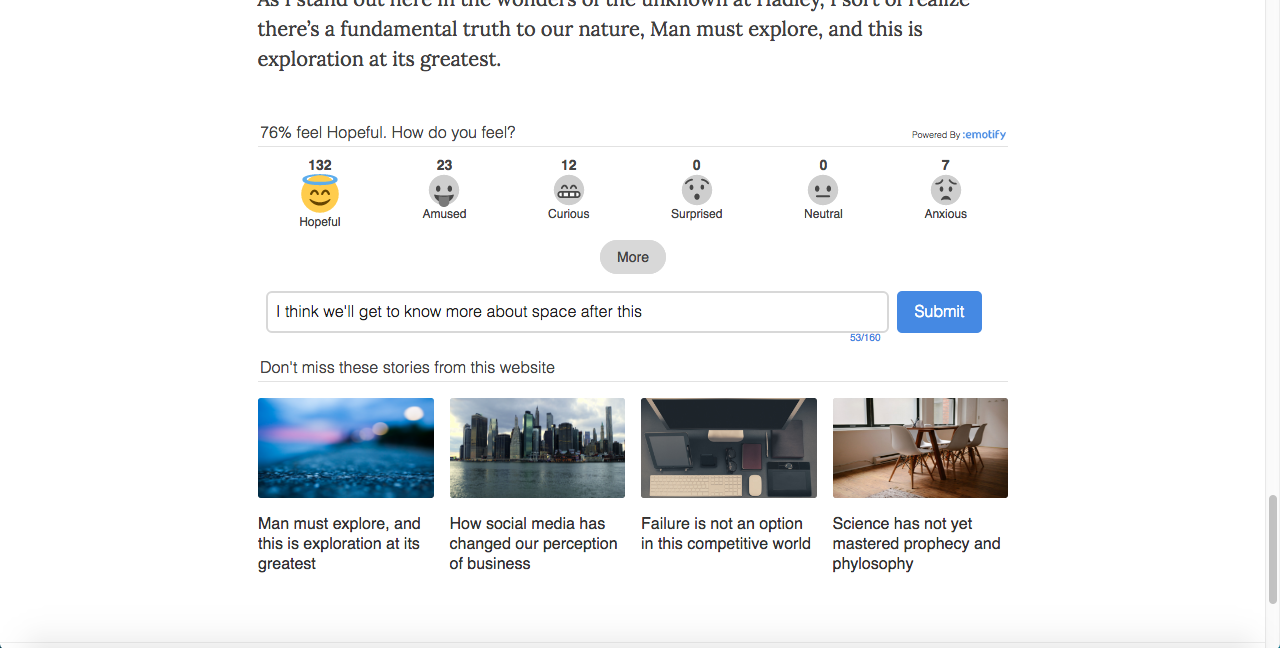1280x648 pixels.
Task: Submit your comment about space
Action: 938,311
